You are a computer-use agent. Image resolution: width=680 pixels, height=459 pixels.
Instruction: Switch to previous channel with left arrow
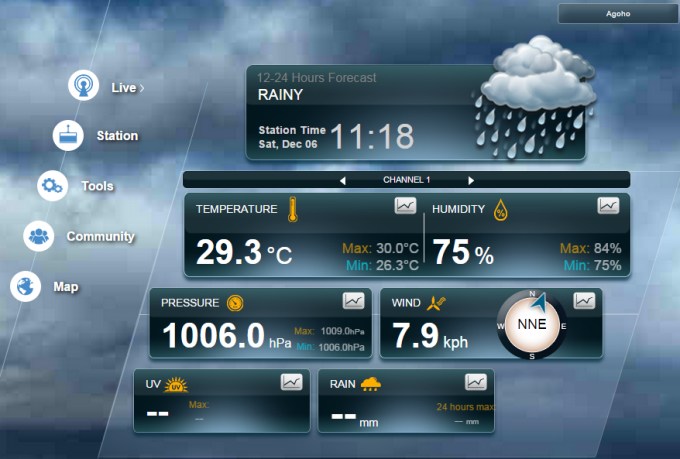pos(342,180)
